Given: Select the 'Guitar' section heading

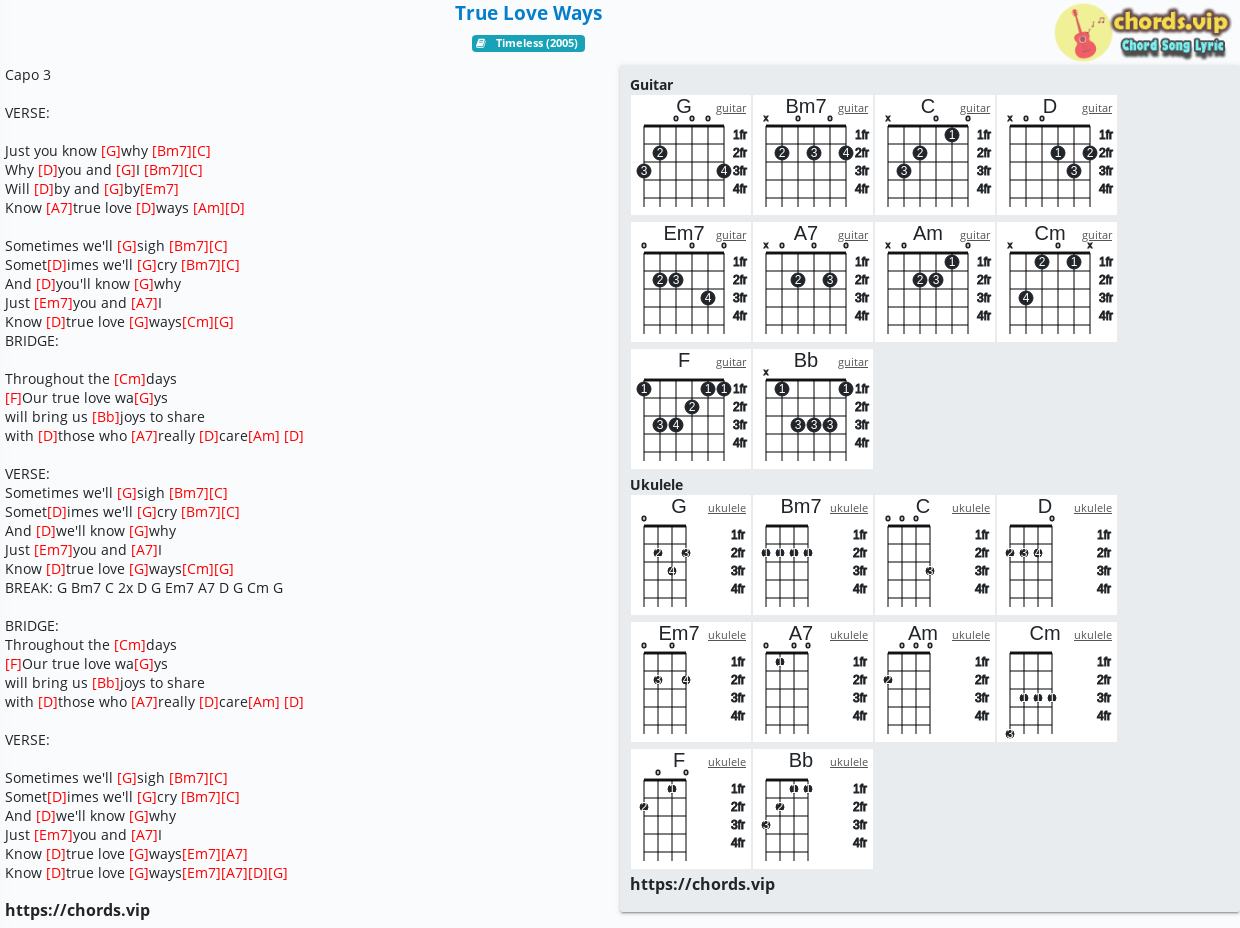Looking at the screenshot, I should [x=651, y=85].
